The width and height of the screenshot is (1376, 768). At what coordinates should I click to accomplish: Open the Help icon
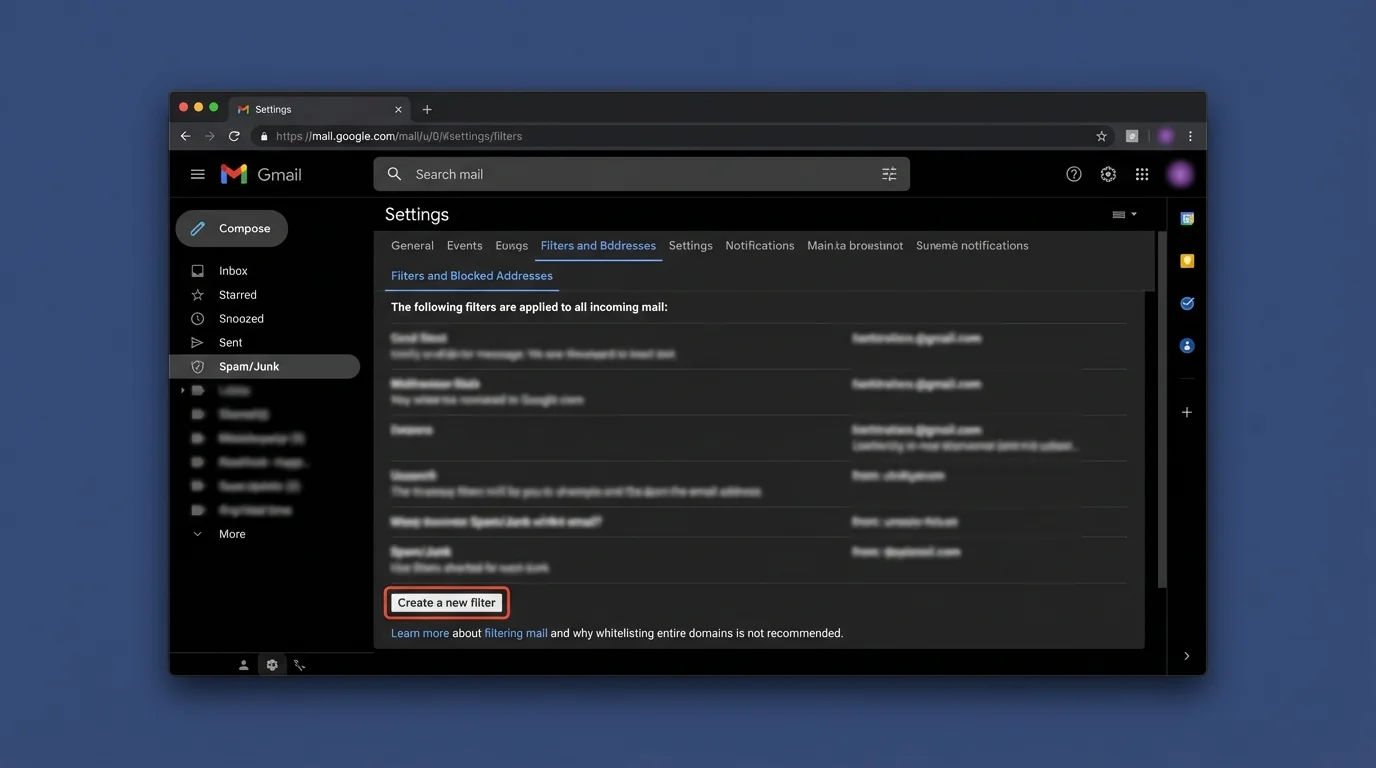(1074, 173)
